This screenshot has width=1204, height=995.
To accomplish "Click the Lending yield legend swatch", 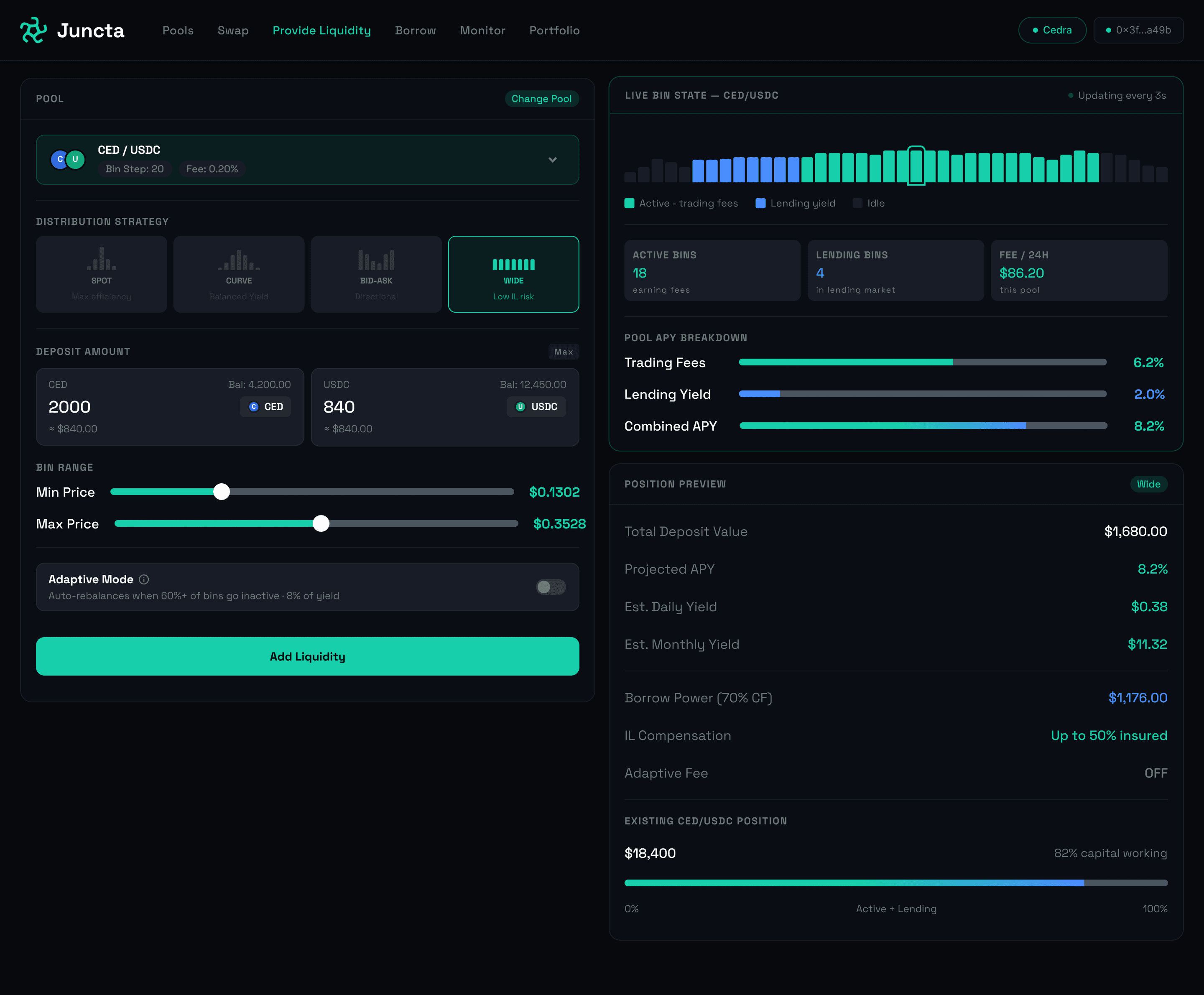I will click(760, 203).
